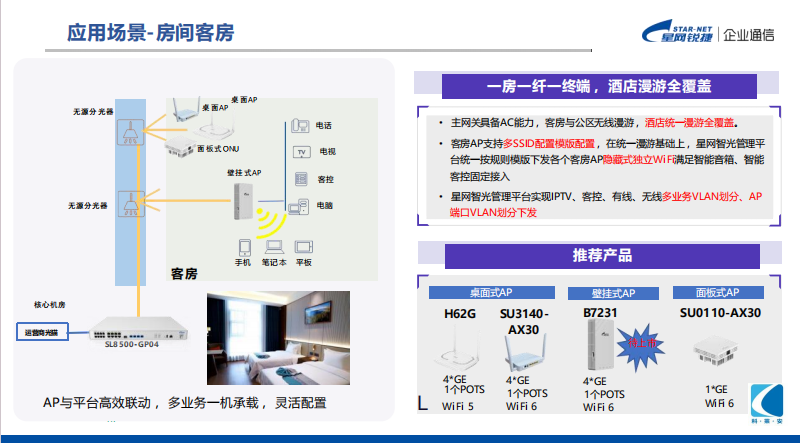Click the TV icon labeled 电视
Screen dimensions: 800x443
point(298,152)
